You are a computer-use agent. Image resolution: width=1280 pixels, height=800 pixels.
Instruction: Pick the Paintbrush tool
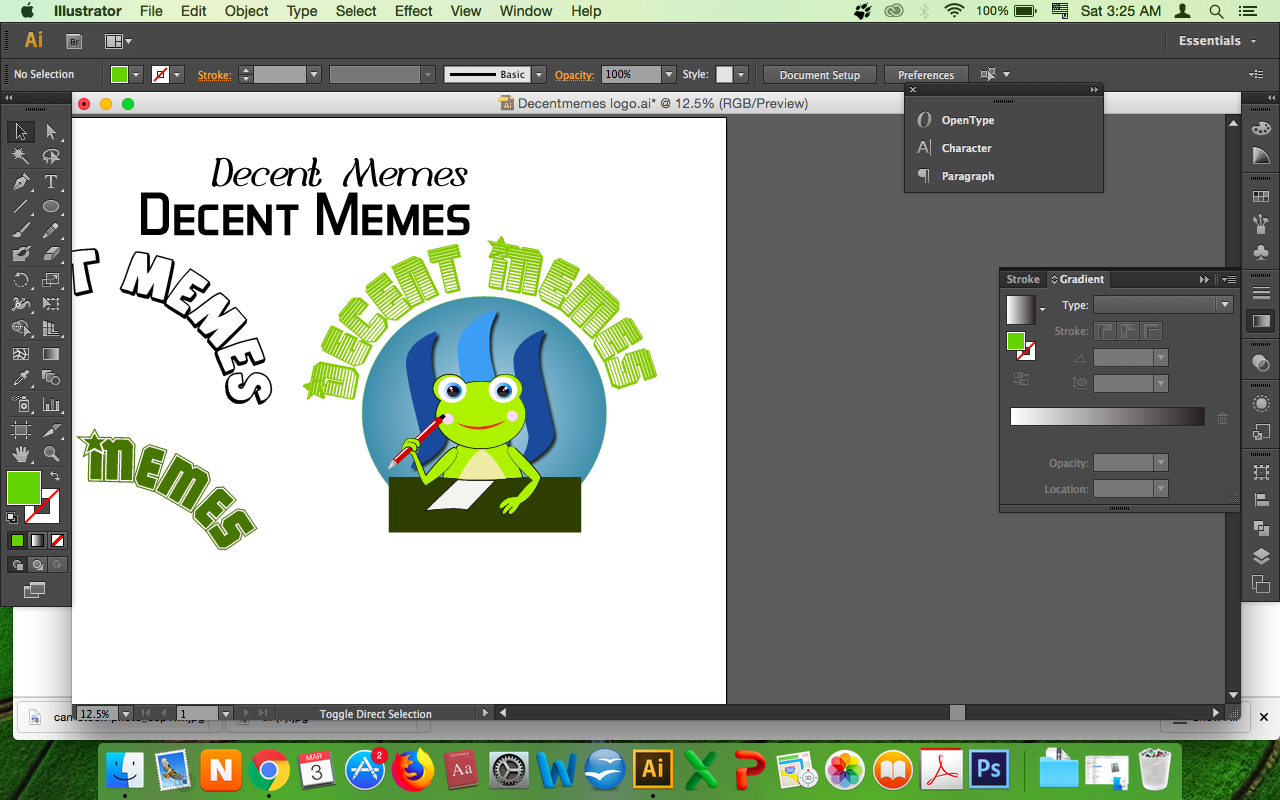[x=21, y=231]
